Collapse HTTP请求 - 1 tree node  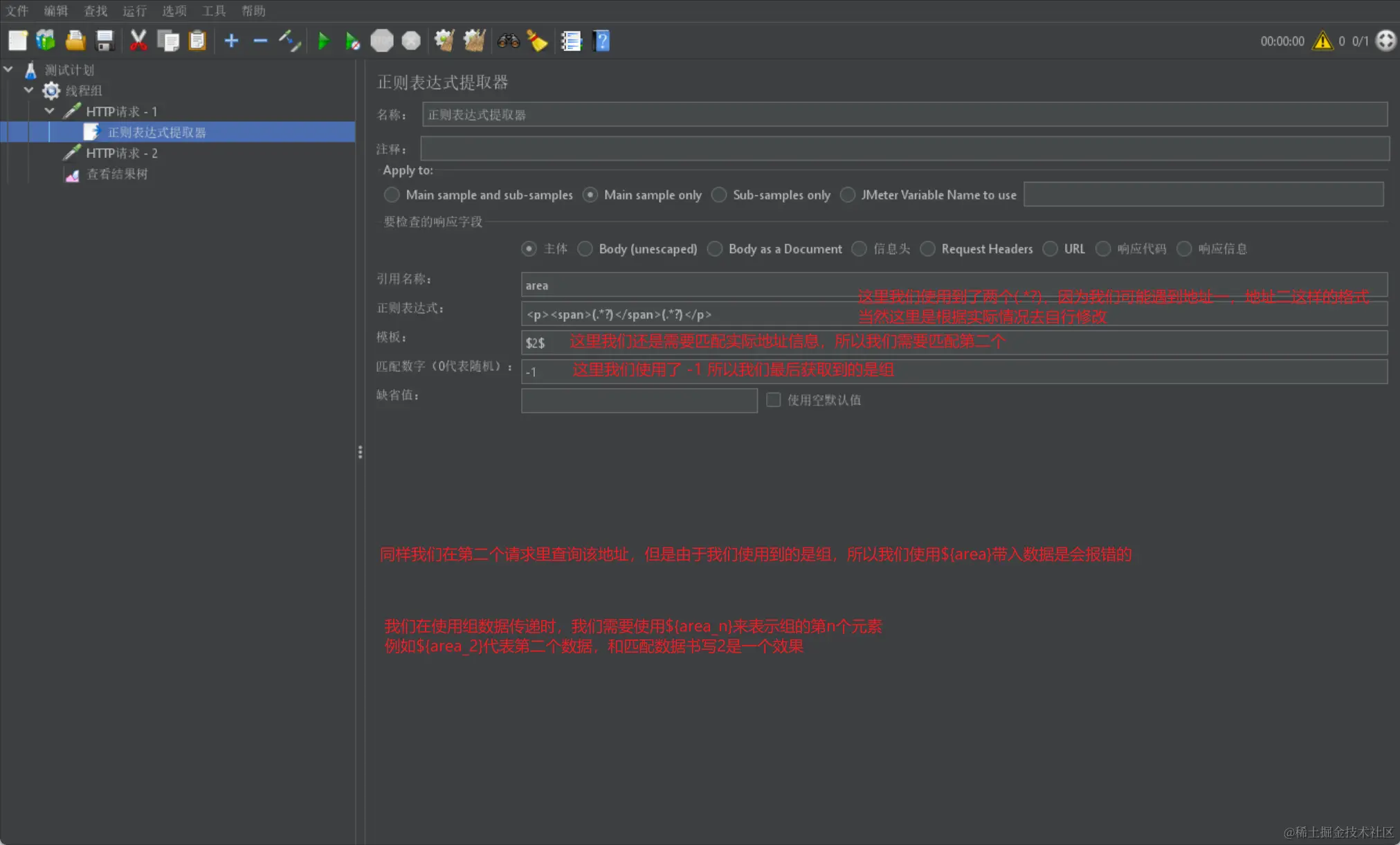pyautogui.click(x=50, y=111)
